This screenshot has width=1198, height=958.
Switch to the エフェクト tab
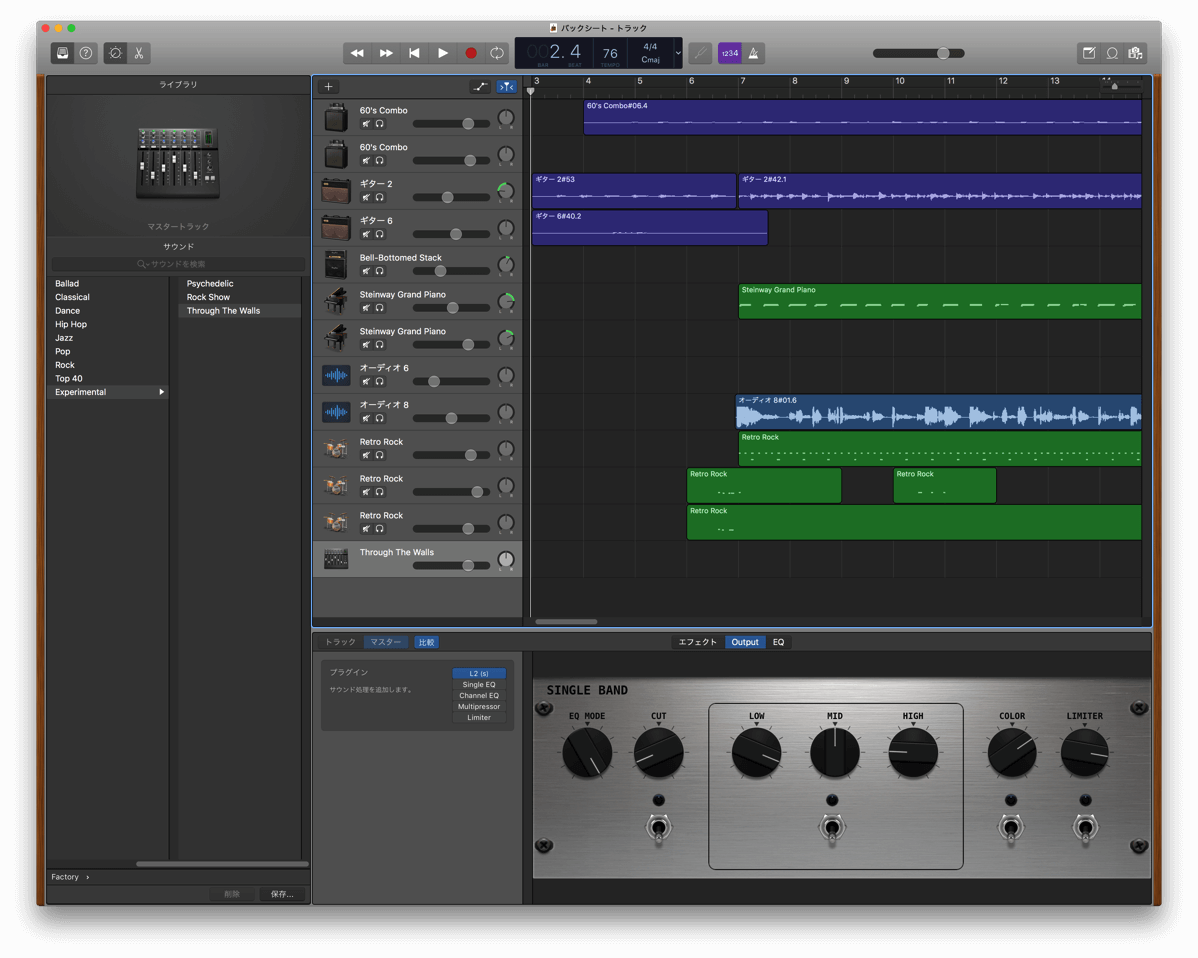(698, 642)
